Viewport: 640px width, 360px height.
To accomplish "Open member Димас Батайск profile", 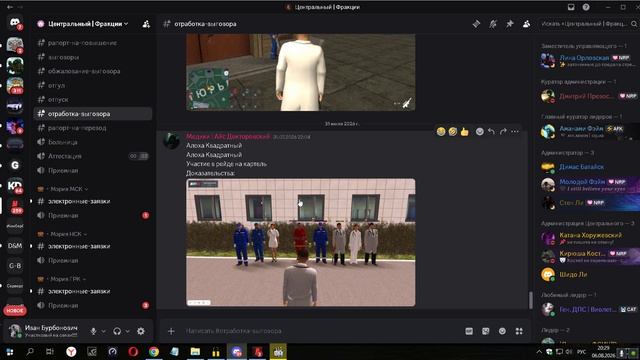I will tap(588, 167).
